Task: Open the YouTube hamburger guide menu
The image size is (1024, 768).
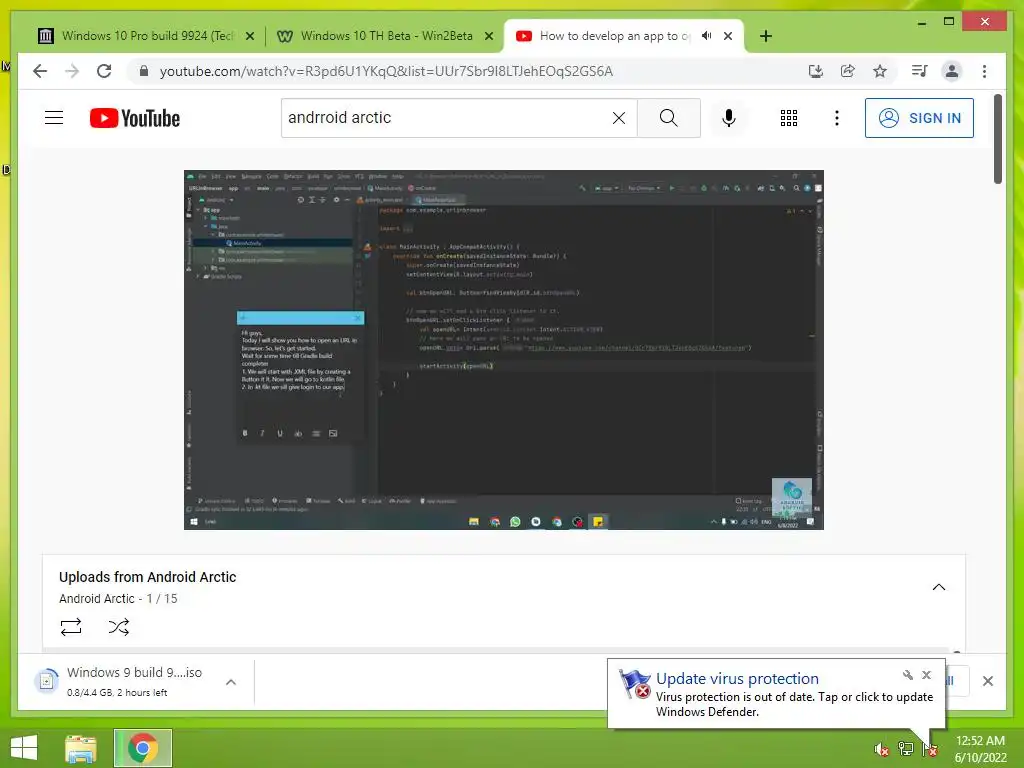Action: coord(54,118)
